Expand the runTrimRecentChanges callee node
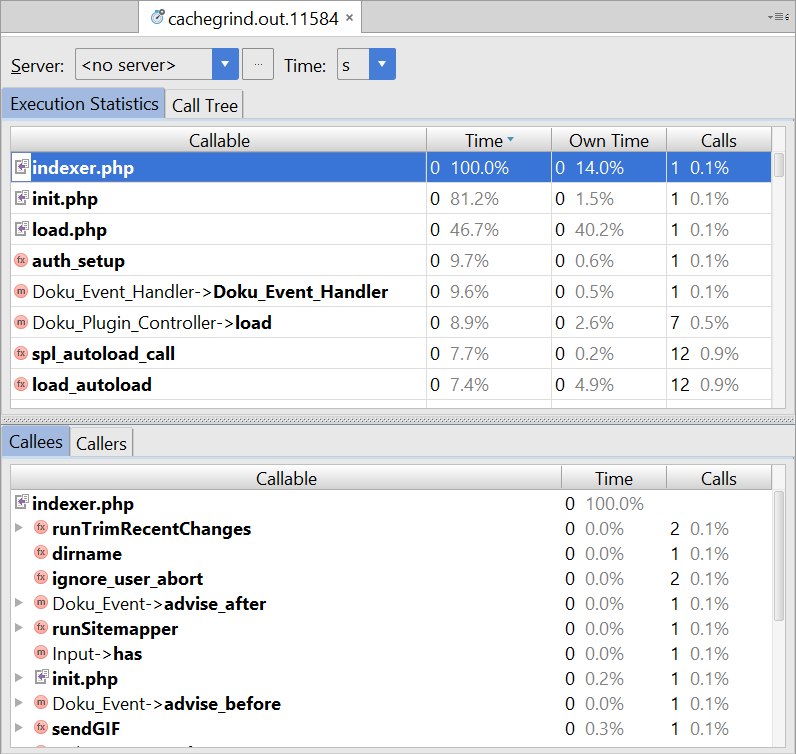 point(19,528)
